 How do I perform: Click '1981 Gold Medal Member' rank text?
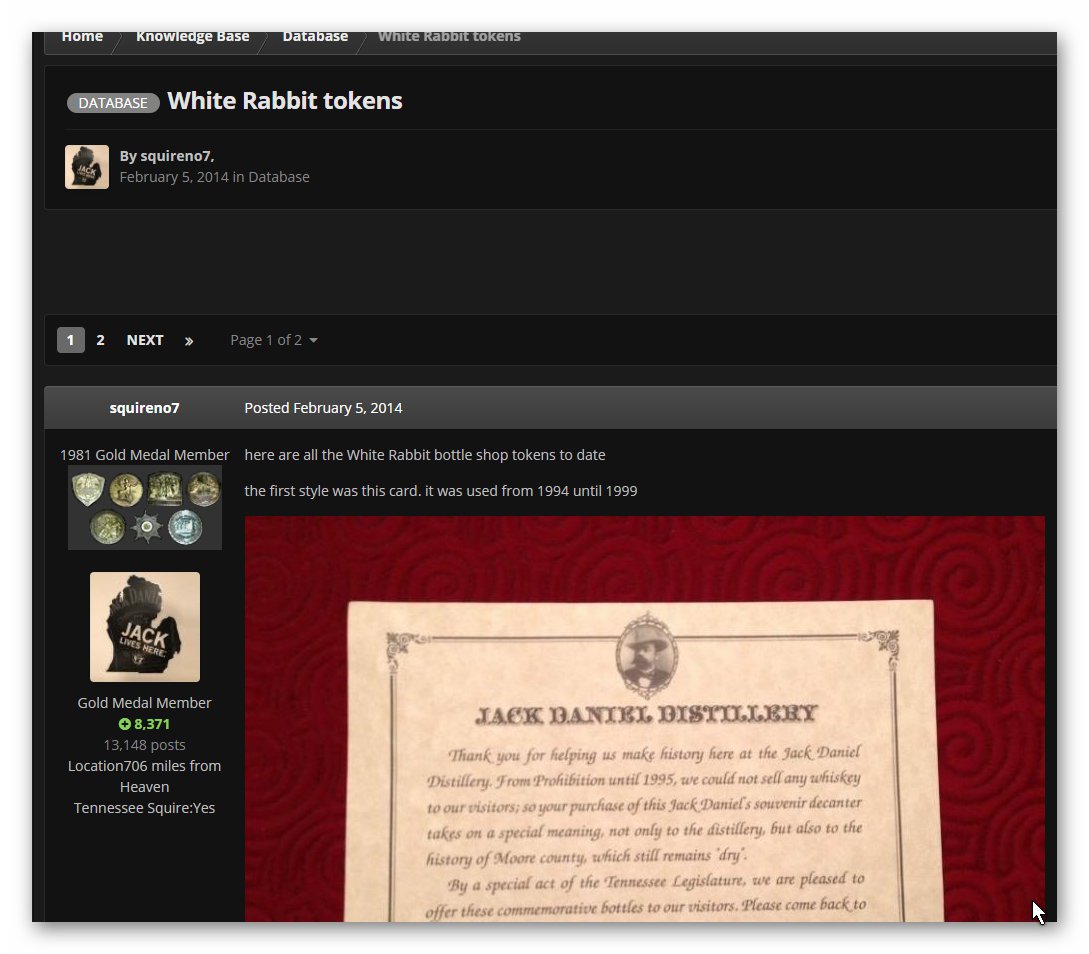pos(144,455)
